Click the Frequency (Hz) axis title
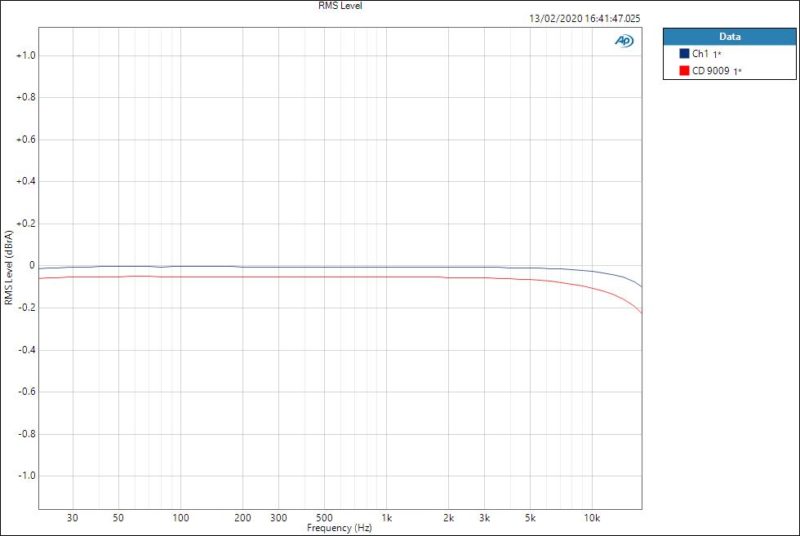Screen dimensions: 800x536 pos(340,527)
